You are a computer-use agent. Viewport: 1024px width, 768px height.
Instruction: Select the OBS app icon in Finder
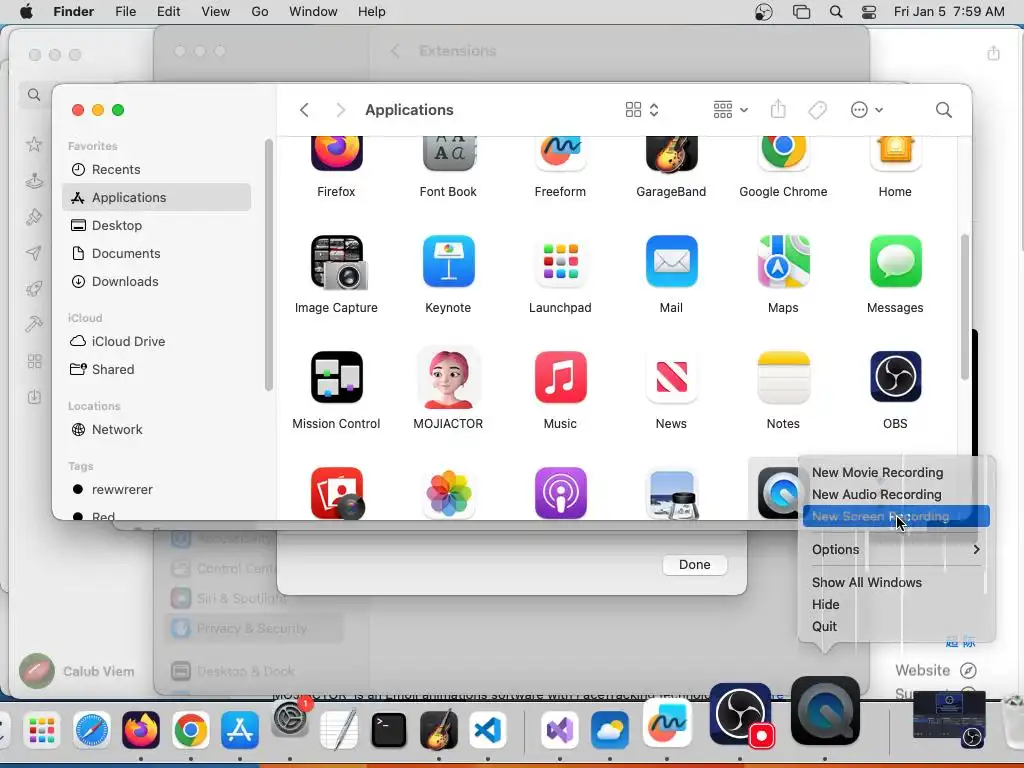[895, 377]
